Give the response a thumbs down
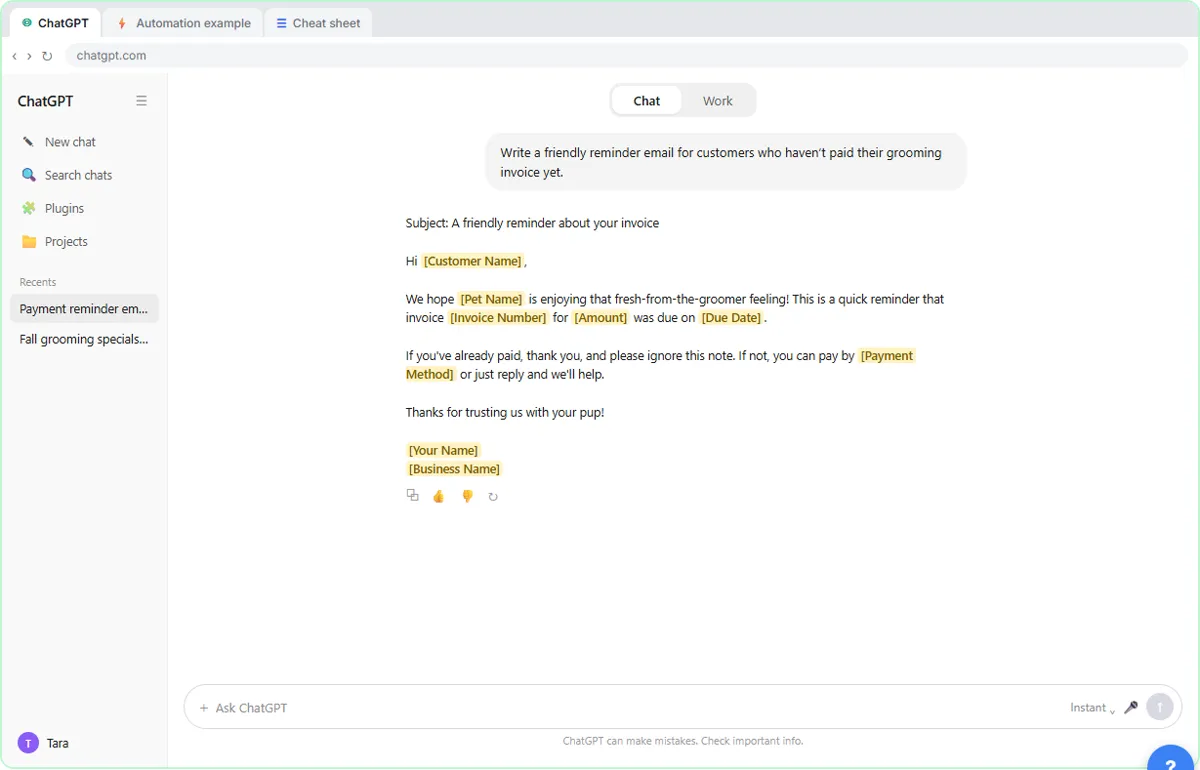Image resolution: width=1200 pixels, height=770 pixels. tap(466, 496)
